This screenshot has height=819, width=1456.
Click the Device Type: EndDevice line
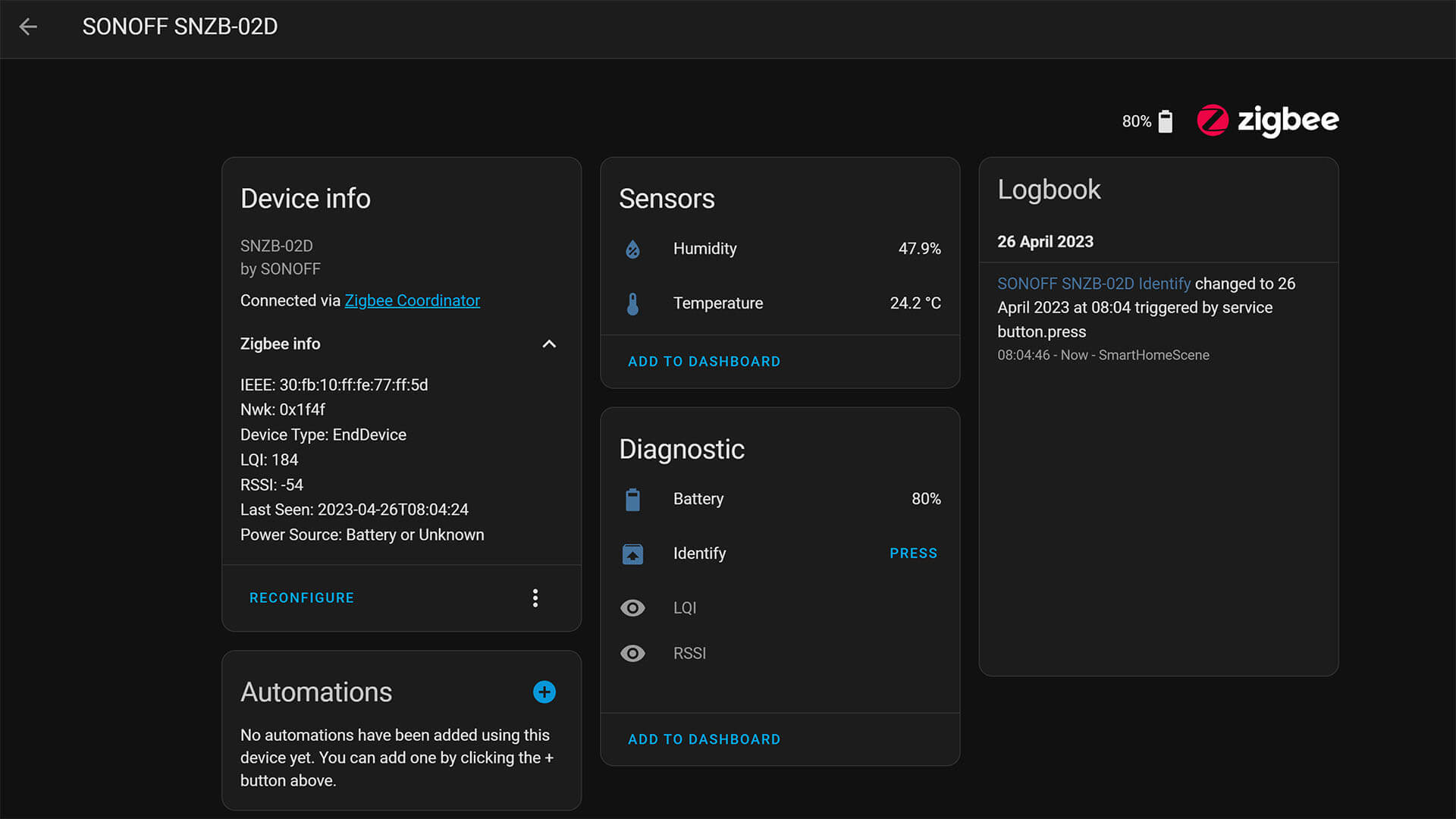[x=323, y=435]
